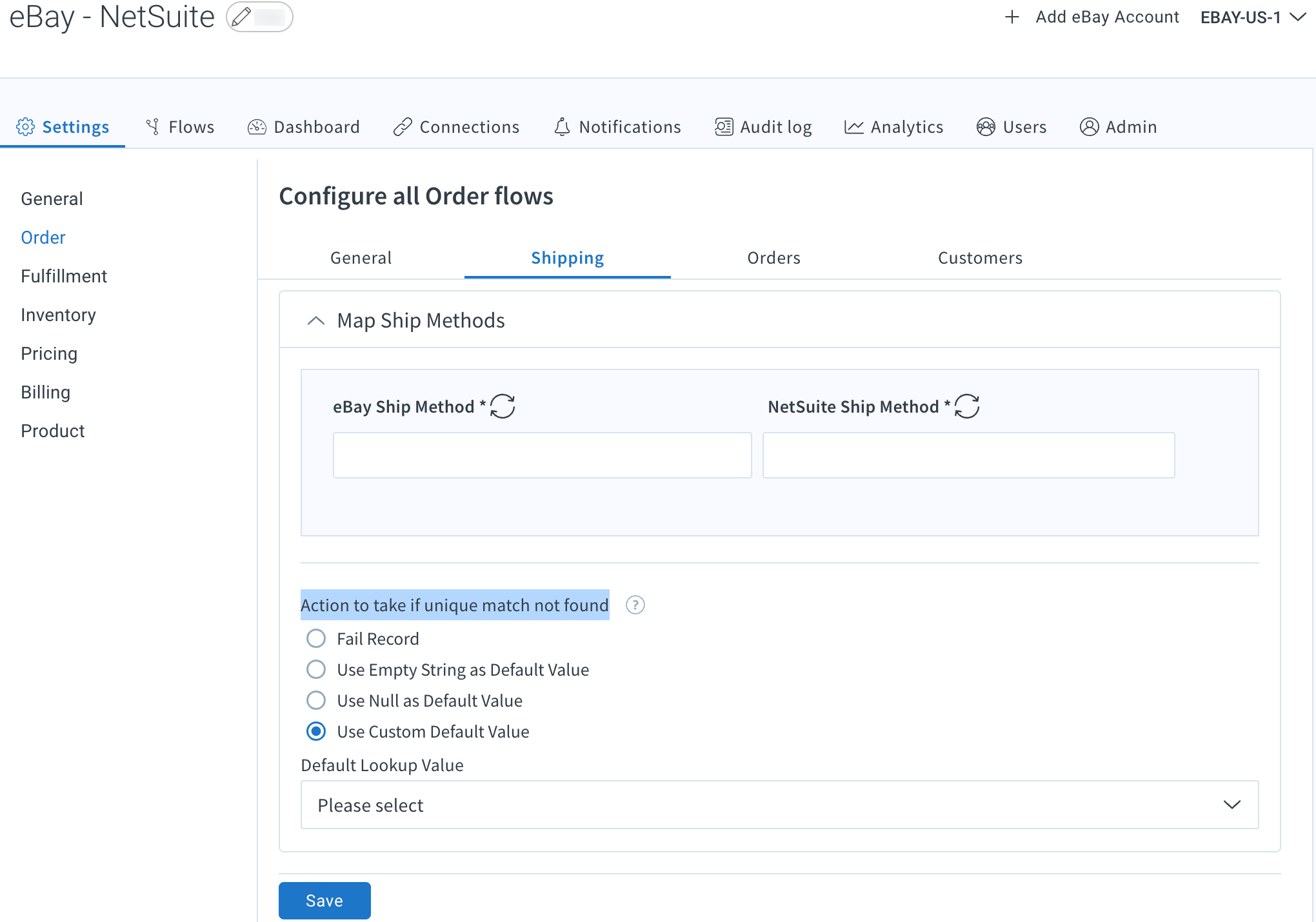This screenshot has height=922, width=1316.
Task: Open Pricing settings in sidebar
Action: pos(49,353)
